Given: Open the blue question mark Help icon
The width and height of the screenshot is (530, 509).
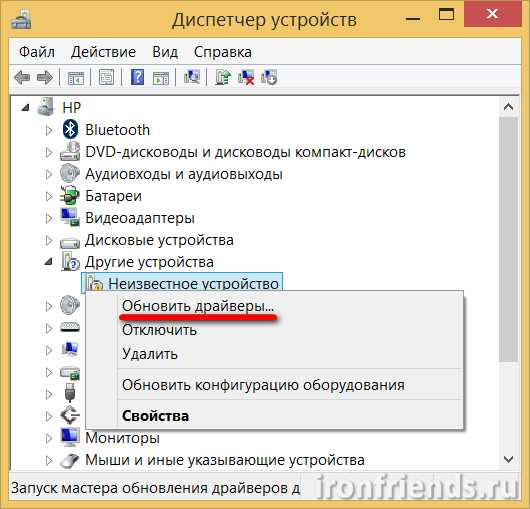Looking at the screenshot, I should coord(137,78).
